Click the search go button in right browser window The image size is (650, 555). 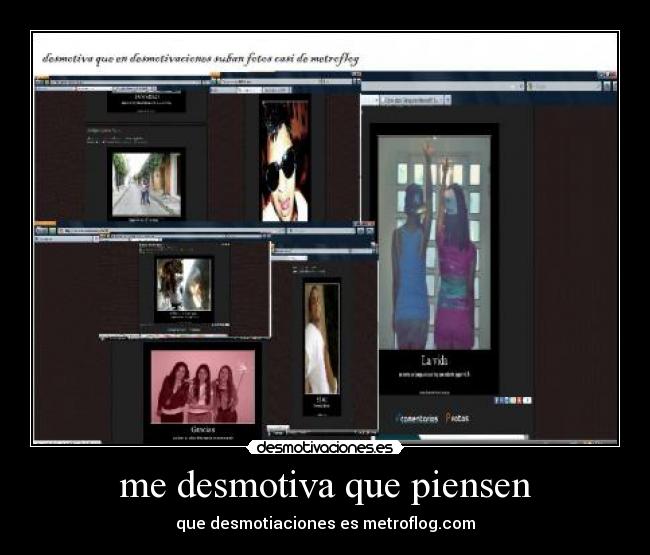(x=606, y=86)
